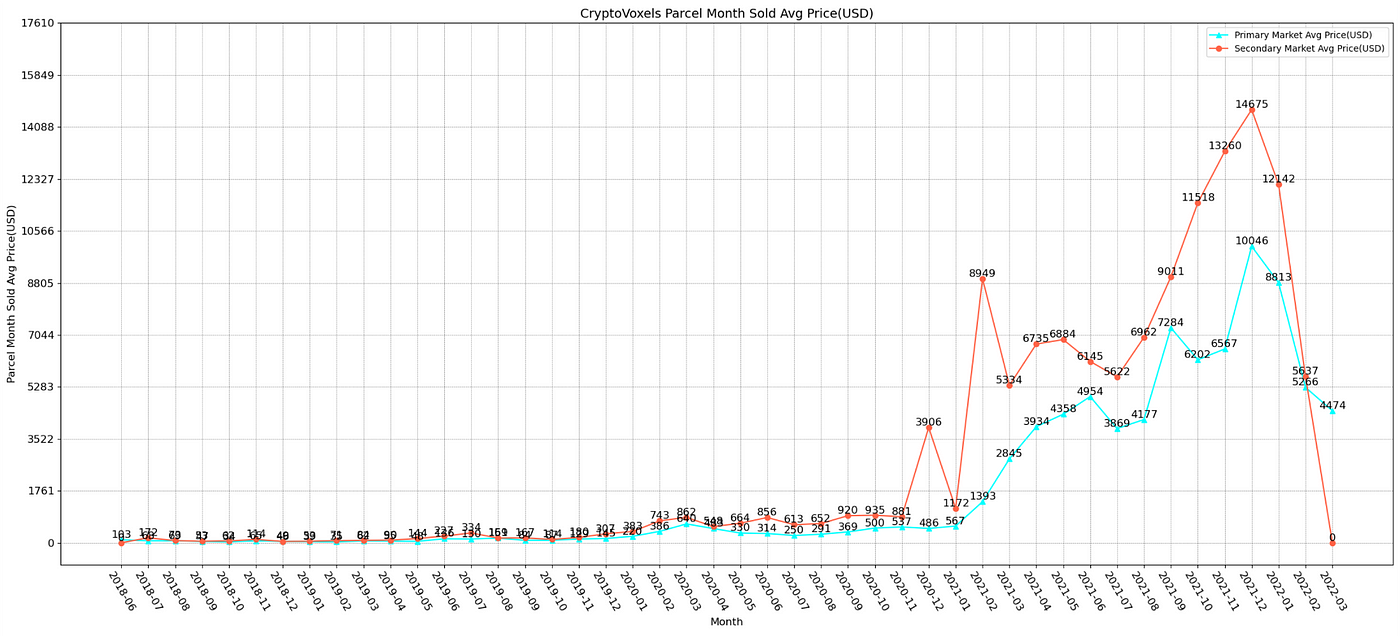The height and width of the screenshot is (636, 1400).
Task: Click the data label 7284
Action: [x=1171, y=322]
